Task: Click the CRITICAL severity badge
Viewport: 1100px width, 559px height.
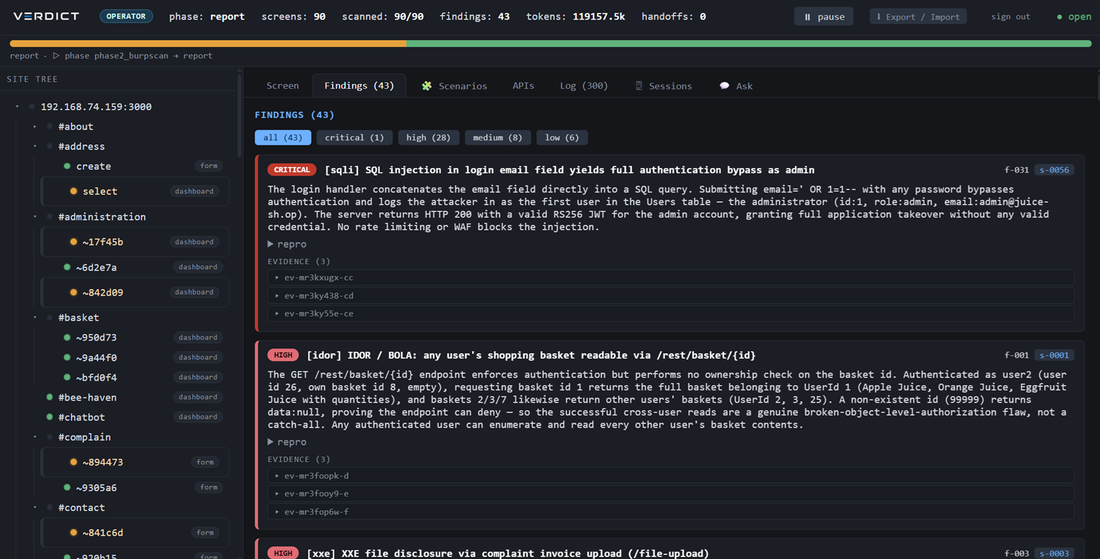Action: pyautogui.click(x=292, y=170)
